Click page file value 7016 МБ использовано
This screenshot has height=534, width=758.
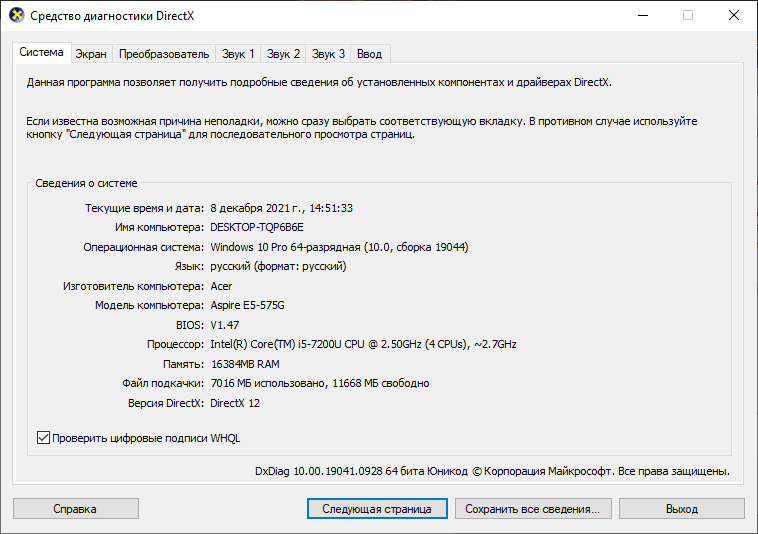coord(320,383)
